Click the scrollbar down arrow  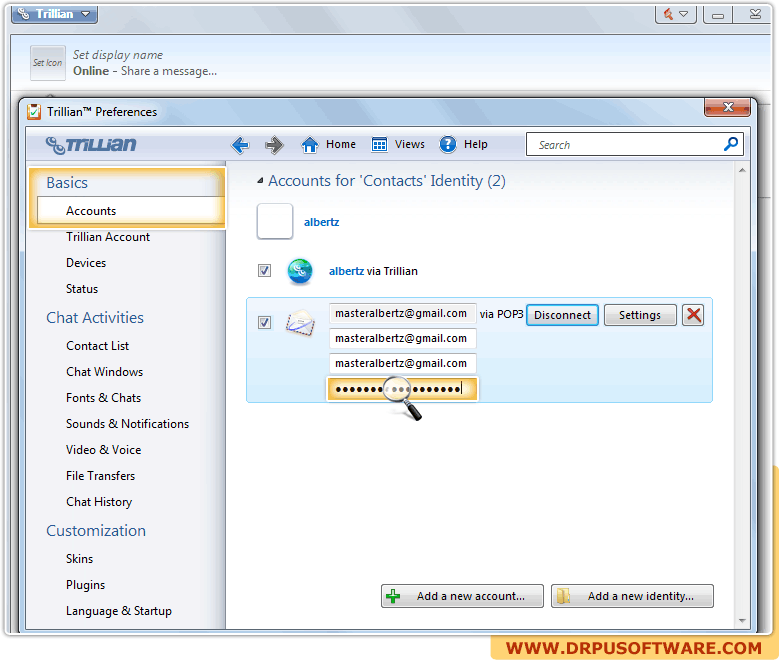coord(742,620)
